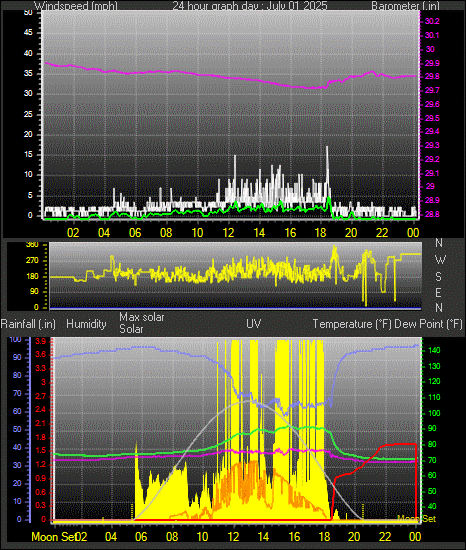Click the 90 humidity scale label

click(17, 357)
